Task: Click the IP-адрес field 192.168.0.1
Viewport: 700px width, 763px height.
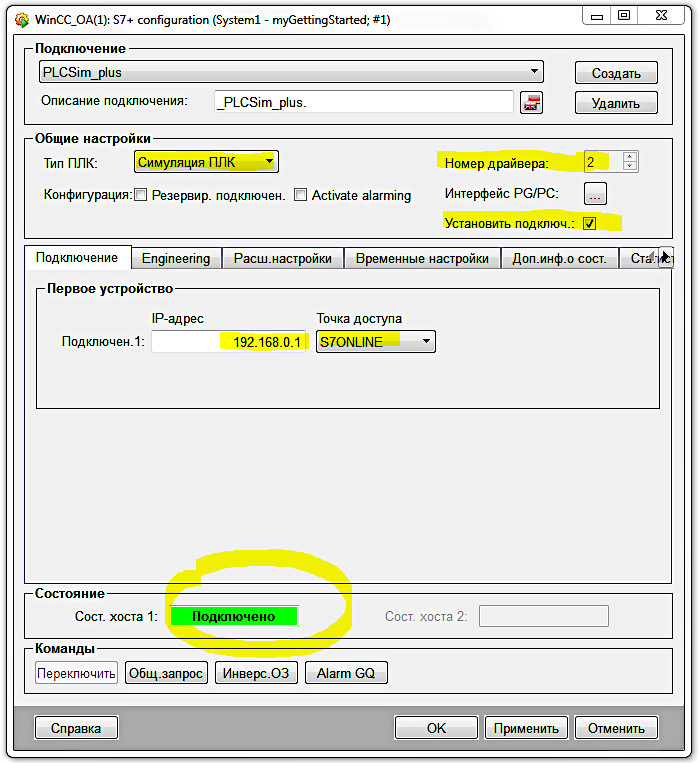Action: [x=228, y=342]
